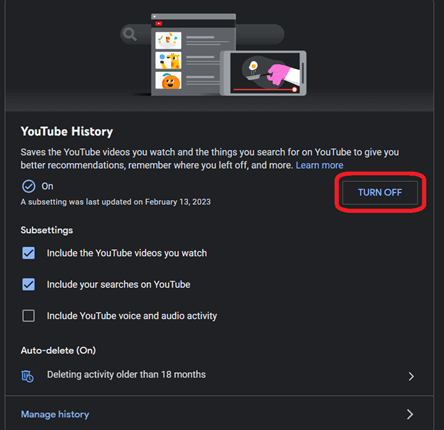Uncheck Include your searches on YouTube
The width and height of the screenshot is (444, 430).
click(28, 284)
